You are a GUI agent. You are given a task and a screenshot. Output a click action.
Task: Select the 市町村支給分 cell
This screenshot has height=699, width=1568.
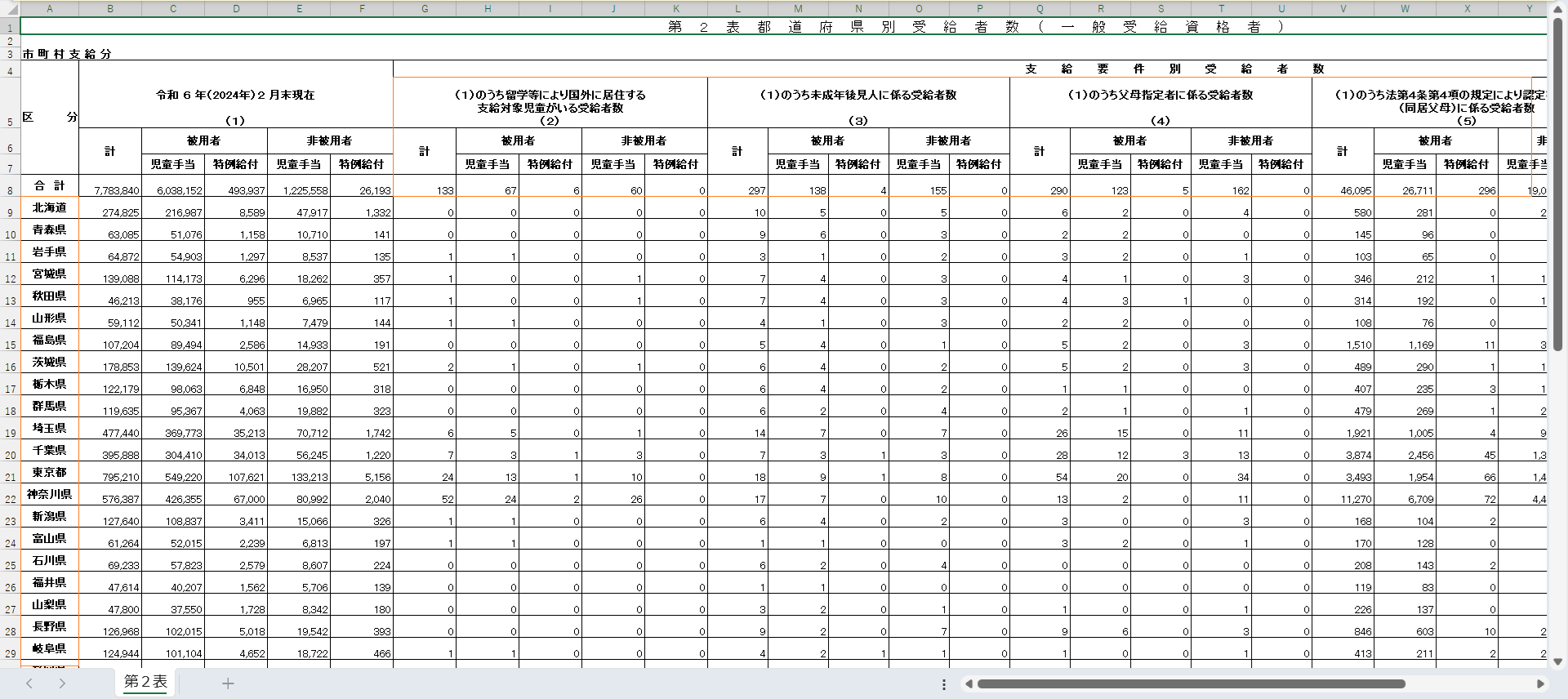pos(67,54)
